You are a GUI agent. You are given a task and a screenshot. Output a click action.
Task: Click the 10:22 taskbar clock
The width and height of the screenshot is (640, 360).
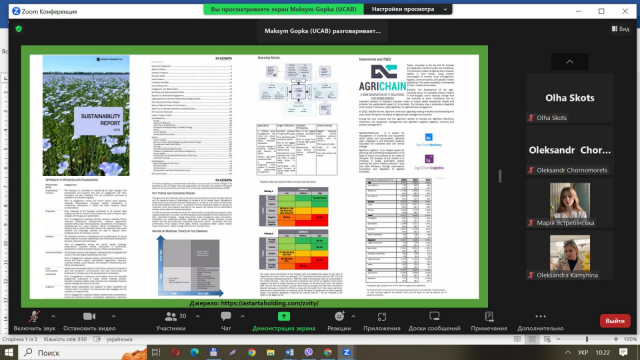click(602, 352)
